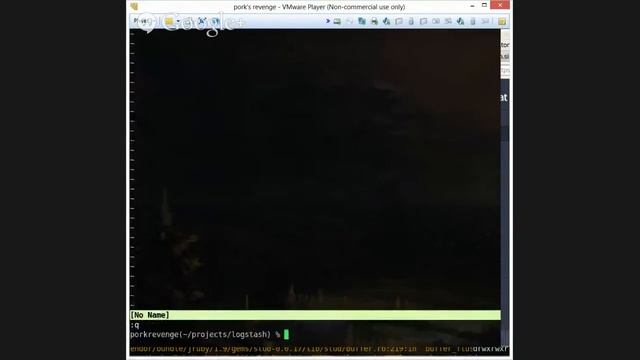Expand the power options dropdown arrow
Image resolution: width=640 pixels, height=360 pixels.
coord(178,21)
